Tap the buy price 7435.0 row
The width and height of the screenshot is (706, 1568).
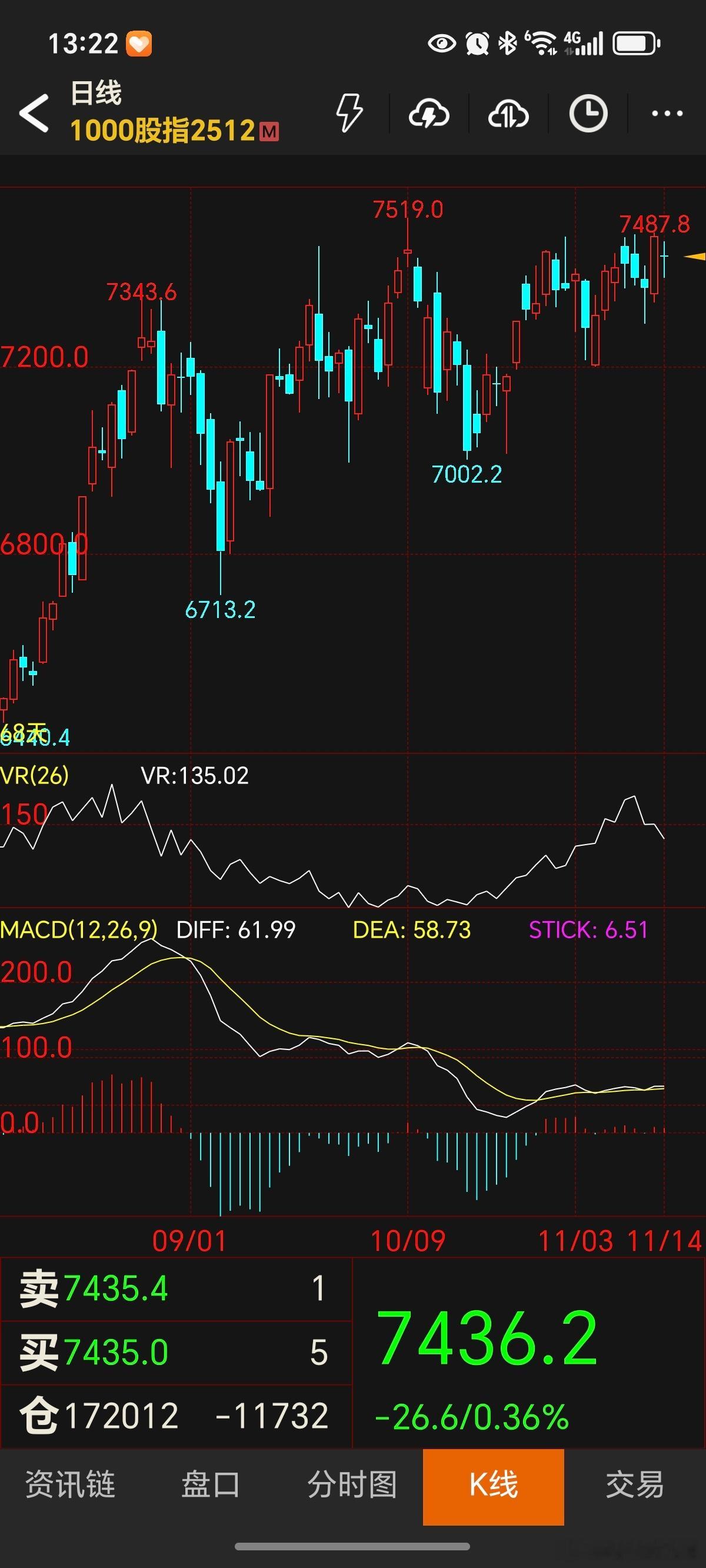pyautogui.click(x=176, y=1352)
